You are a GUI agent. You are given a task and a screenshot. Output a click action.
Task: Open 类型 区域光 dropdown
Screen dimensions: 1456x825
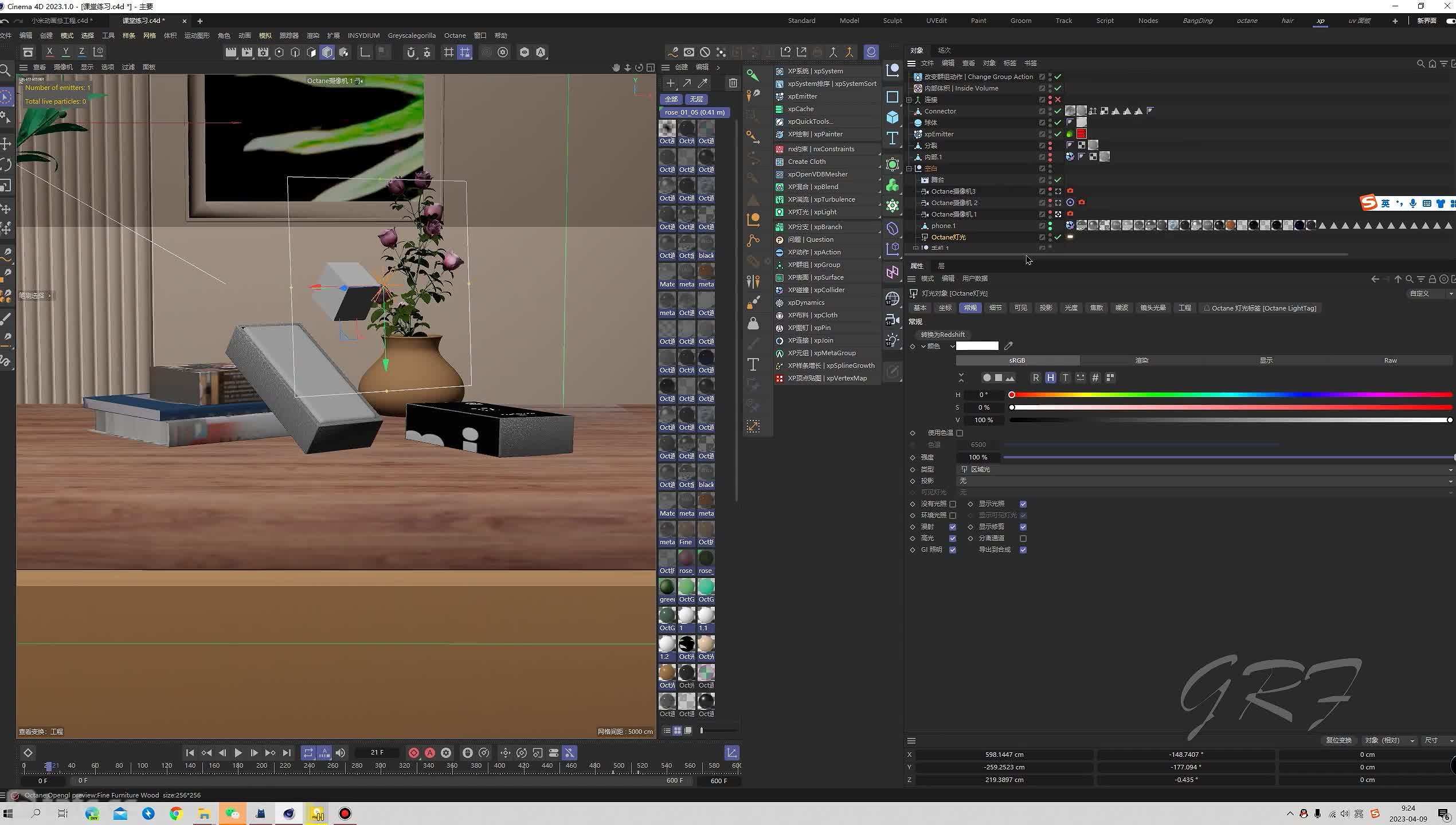[1205, 469]
